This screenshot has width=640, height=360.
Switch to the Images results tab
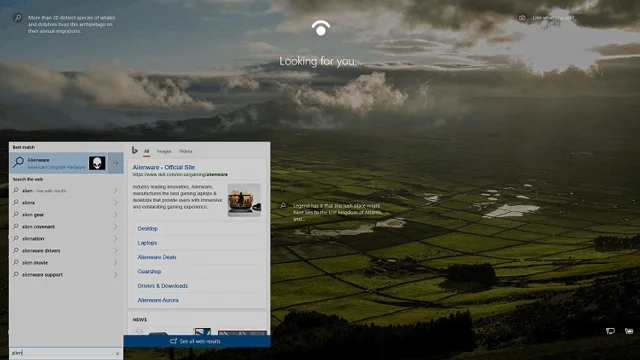pos(164,151)
